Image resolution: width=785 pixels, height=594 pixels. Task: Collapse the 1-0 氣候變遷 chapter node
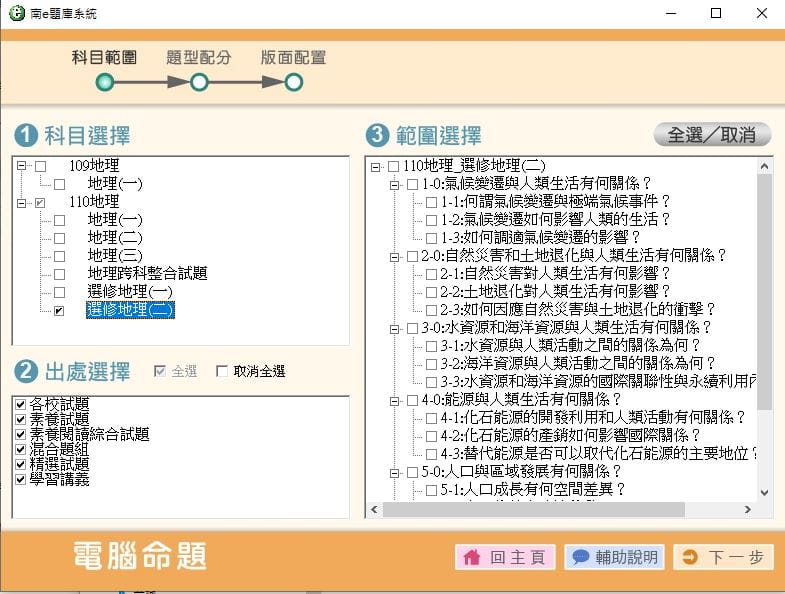395,185
